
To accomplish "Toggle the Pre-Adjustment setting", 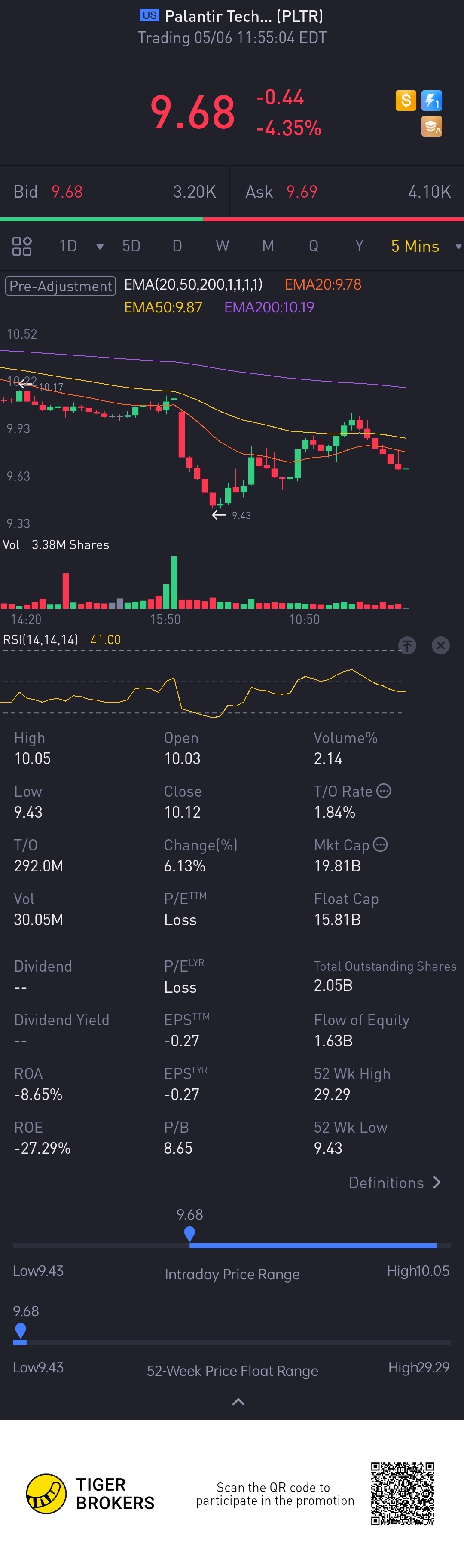I will (x=60, y=286).
